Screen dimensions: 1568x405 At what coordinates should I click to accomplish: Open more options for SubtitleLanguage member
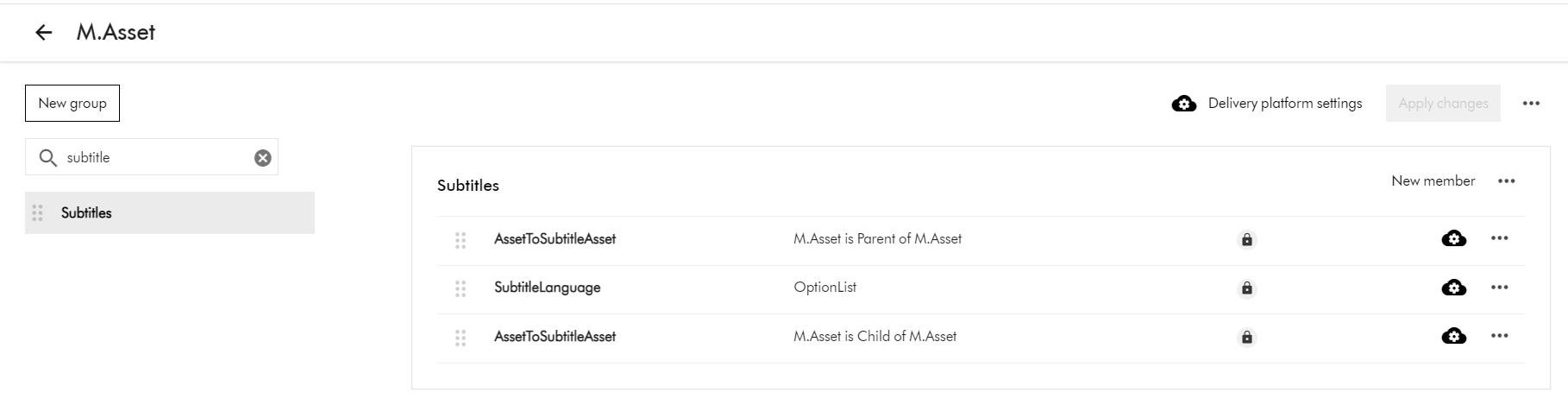pos(1499,288)
